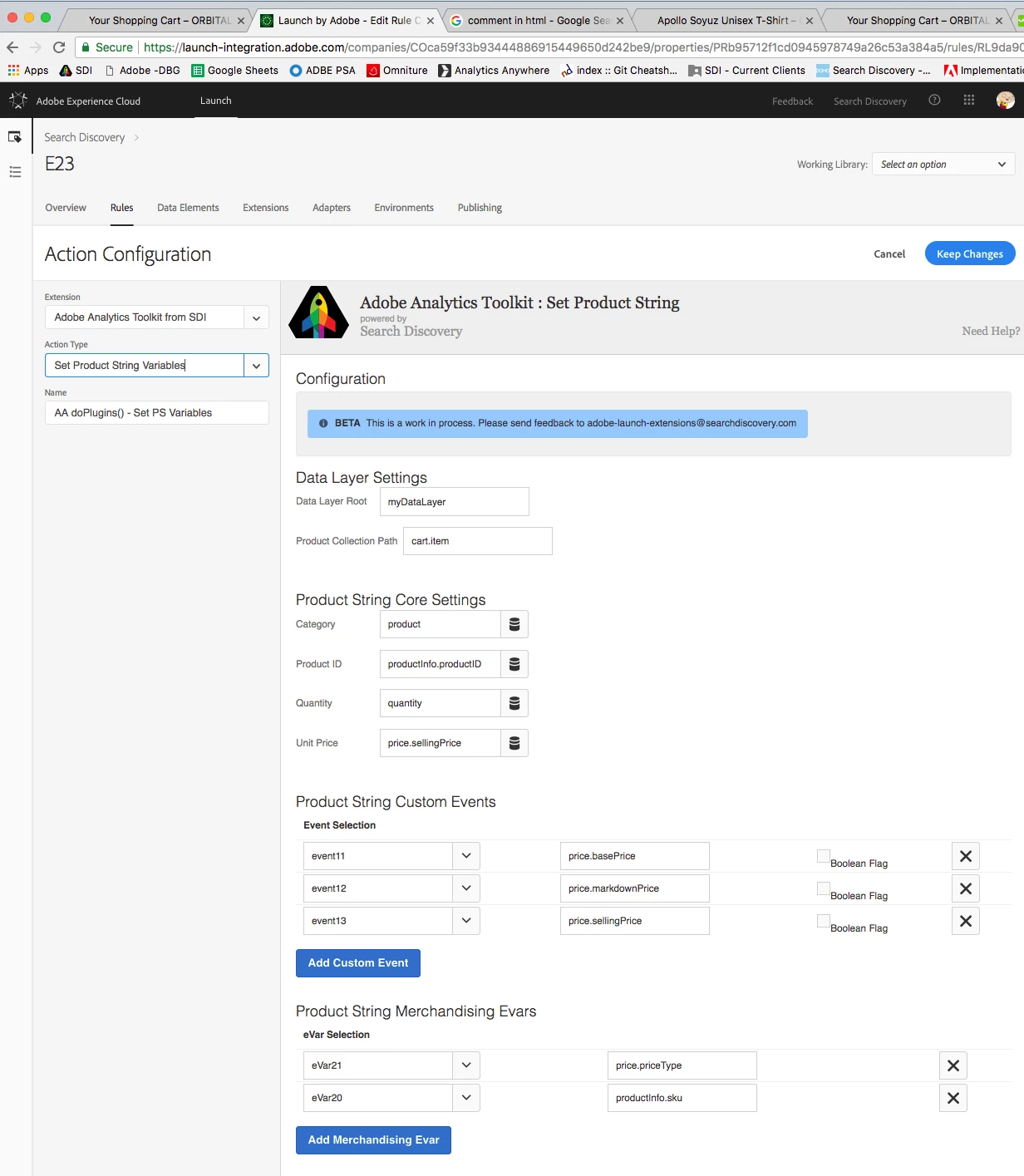The width and height of the screenshot is (1024, 1176).
Task: Click the Launch item in top navigation
Action: click(216, 101)
